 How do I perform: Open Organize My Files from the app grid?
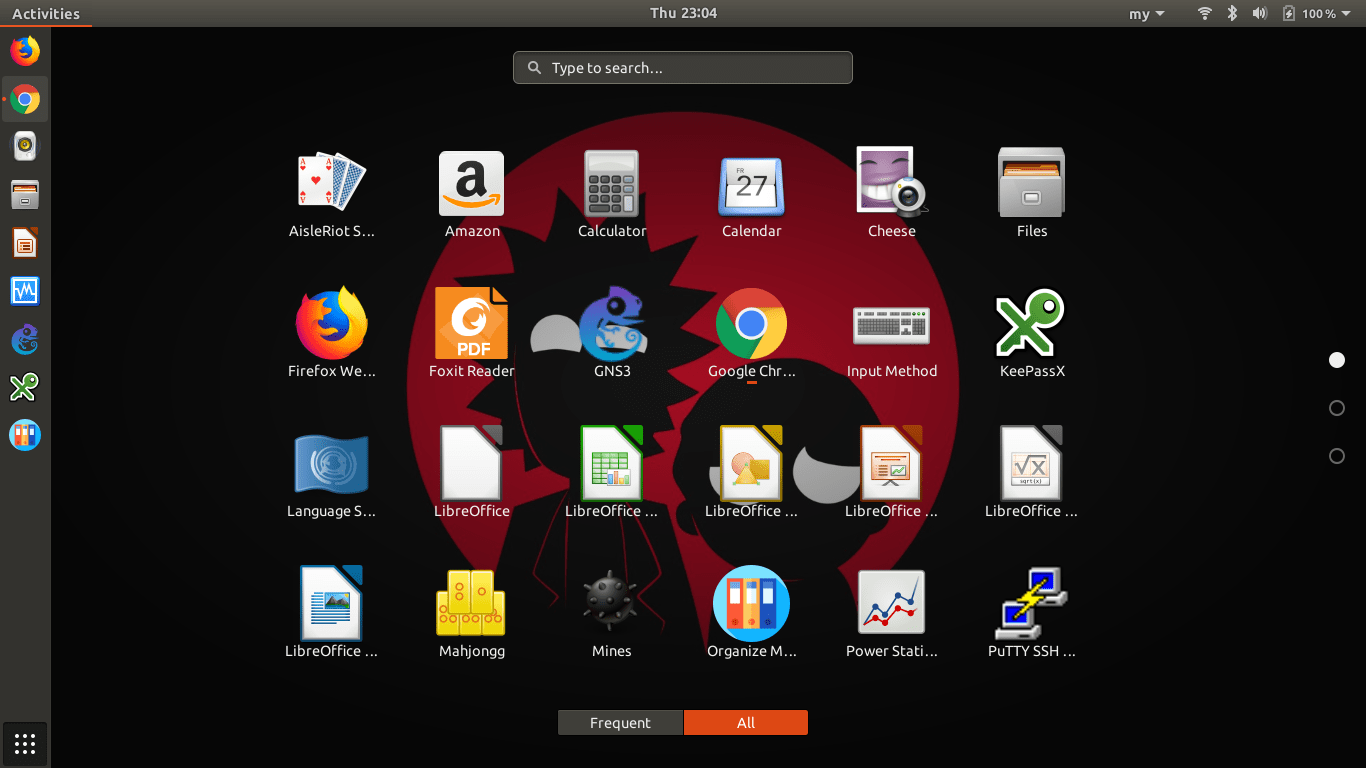[x=752, y=604]
